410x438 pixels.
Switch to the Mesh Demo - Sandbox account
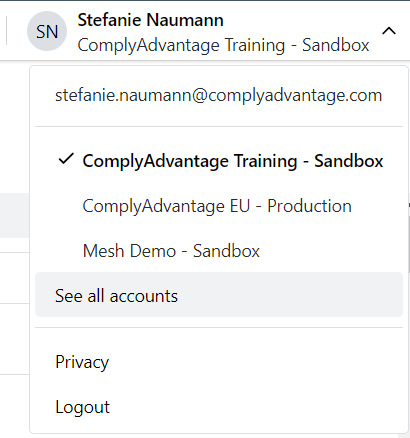171,251
